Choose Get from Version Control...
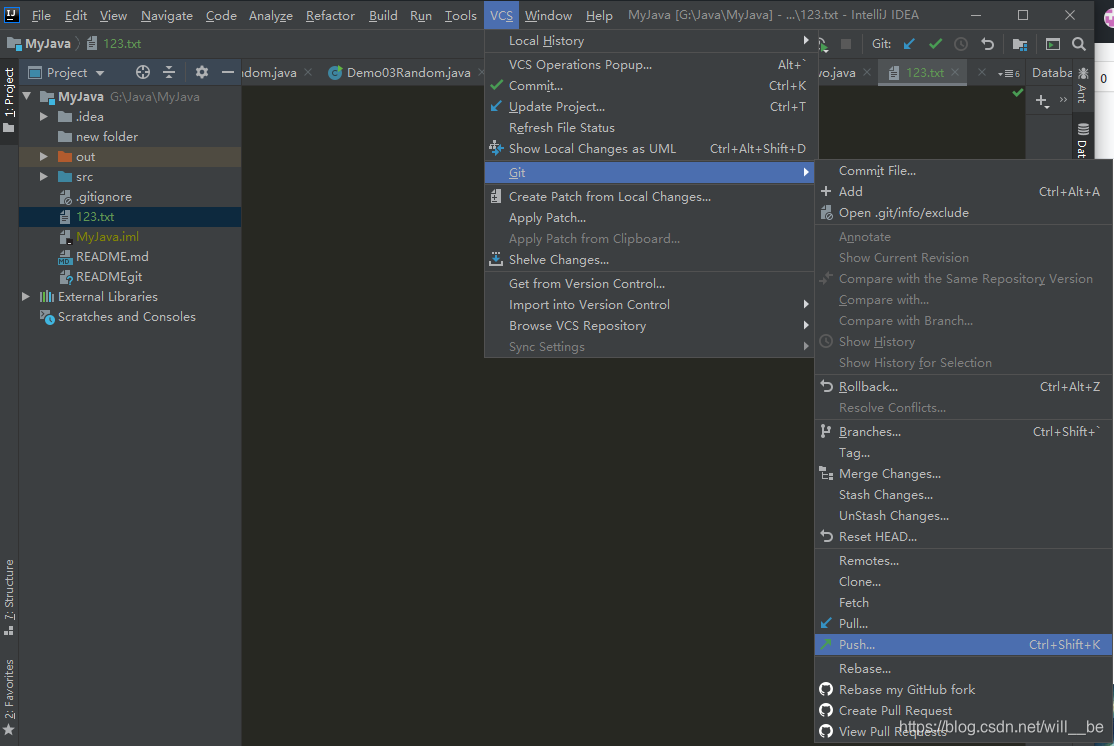The width and height of the screenshot is (1114, 746). [649, 283]
